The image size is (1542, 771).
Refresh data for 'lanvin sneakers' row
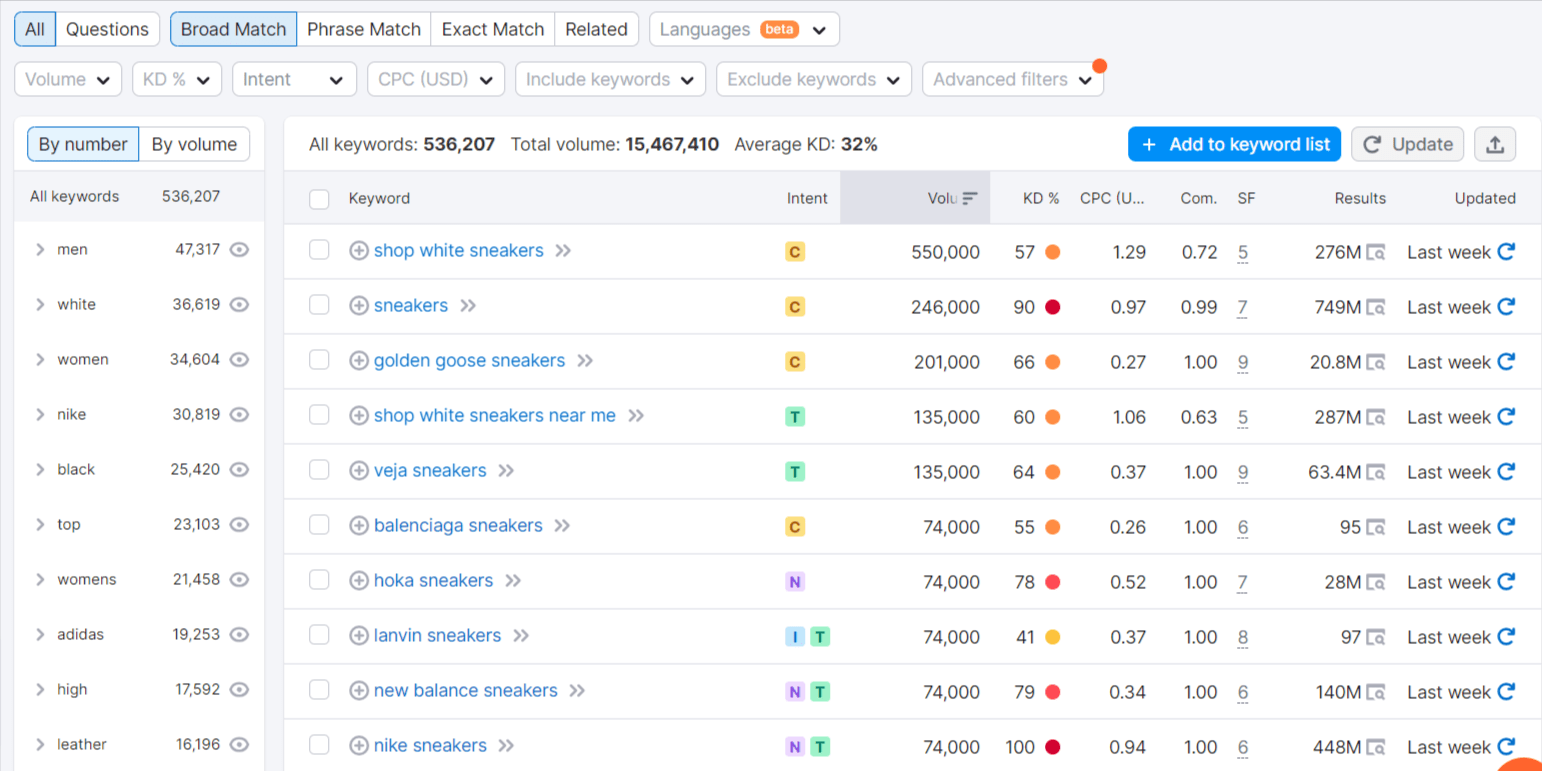1506,637
